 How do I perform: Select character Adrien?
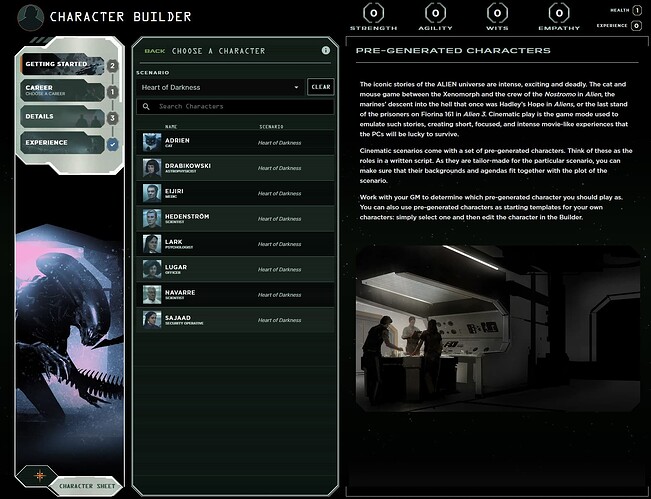tap(235, 142)
